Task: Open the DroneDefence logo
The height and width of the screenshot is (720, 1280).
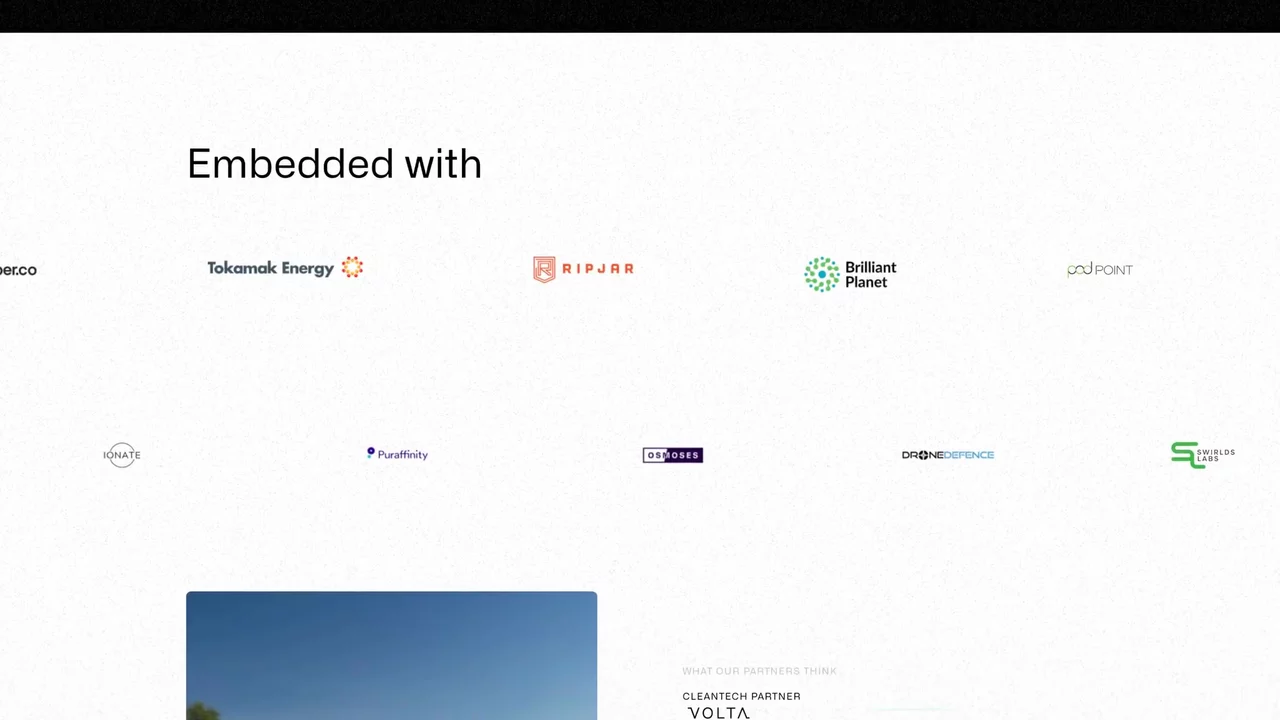Action: (x=948, y=455)
